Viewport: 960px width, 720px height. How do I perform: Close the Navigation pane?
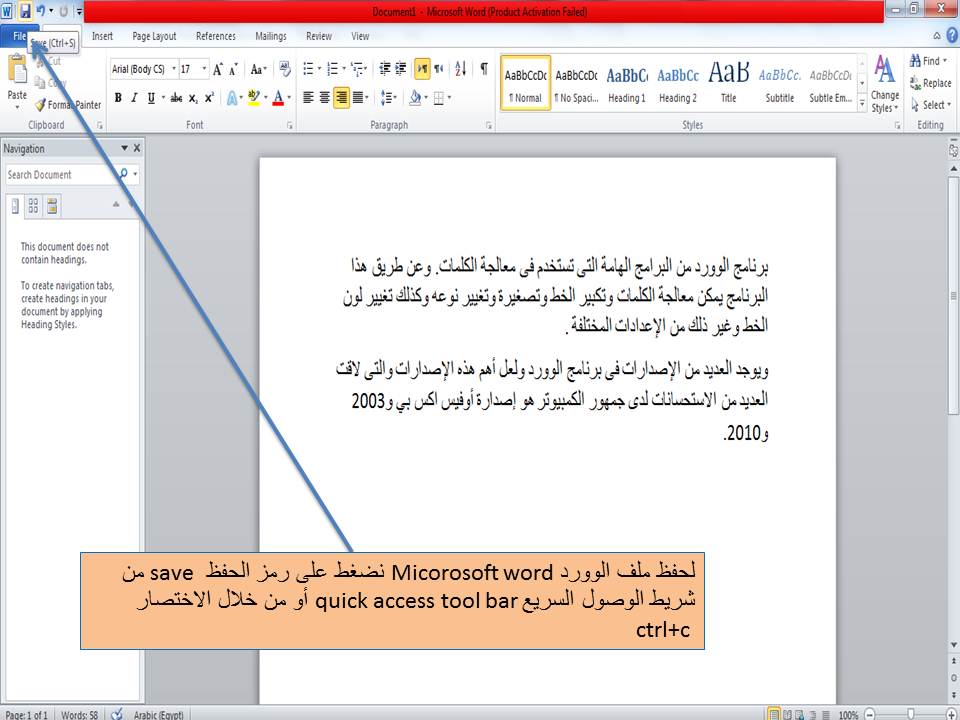pos(137,148)
